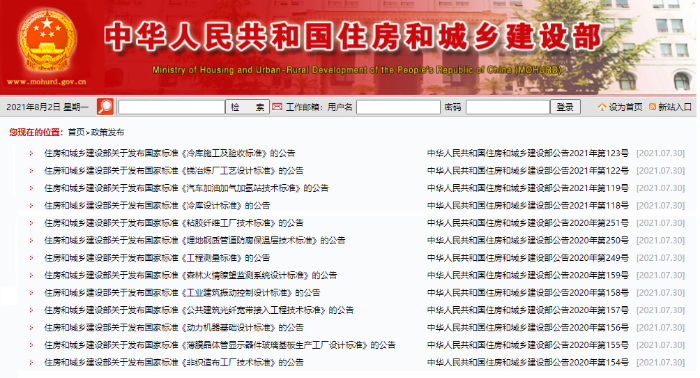Open the 动力机器基础设计标准 announcement

pos(174,328)
